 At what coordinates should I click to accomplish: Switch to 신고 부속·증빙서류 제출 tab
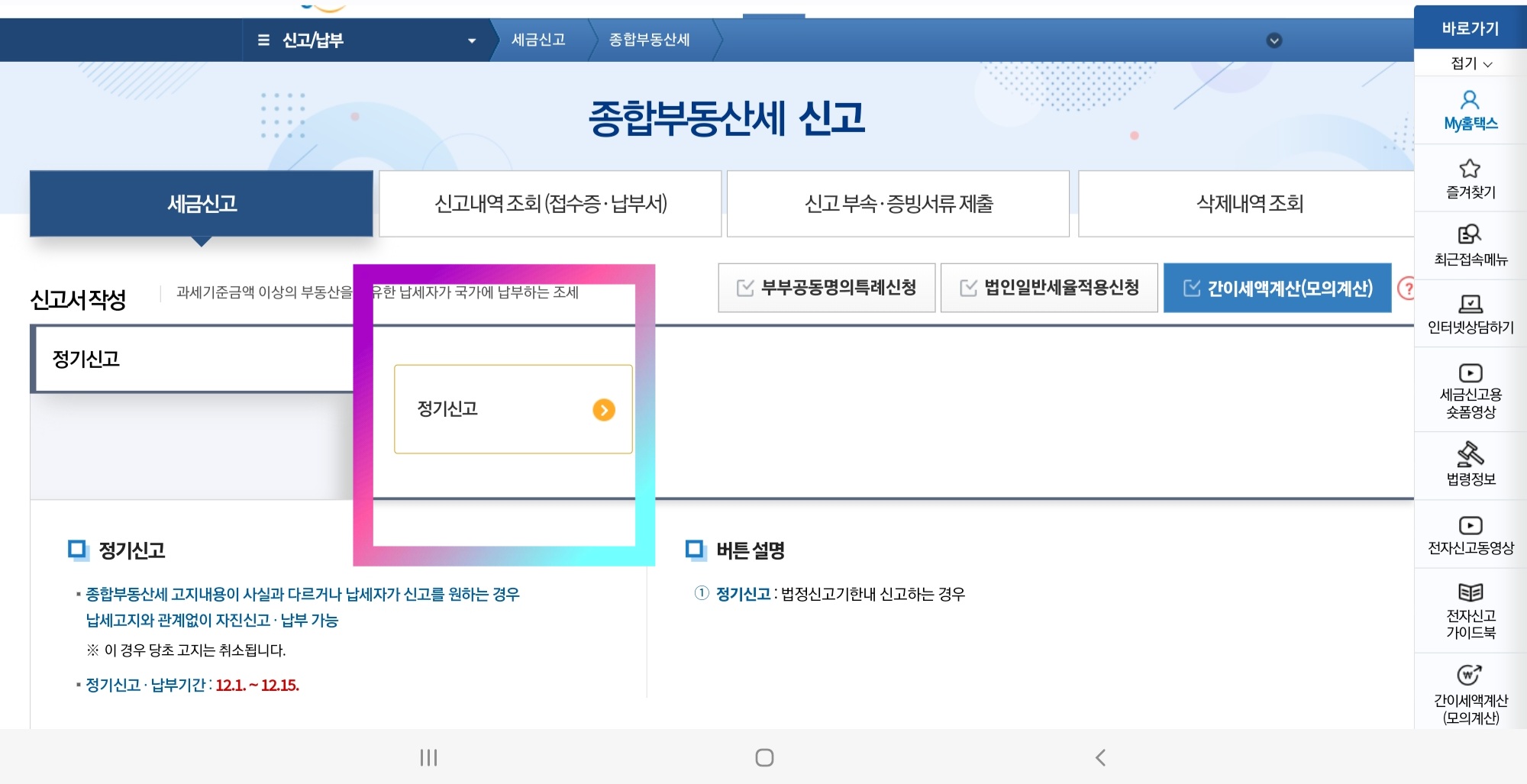click(x=898, y=203)
